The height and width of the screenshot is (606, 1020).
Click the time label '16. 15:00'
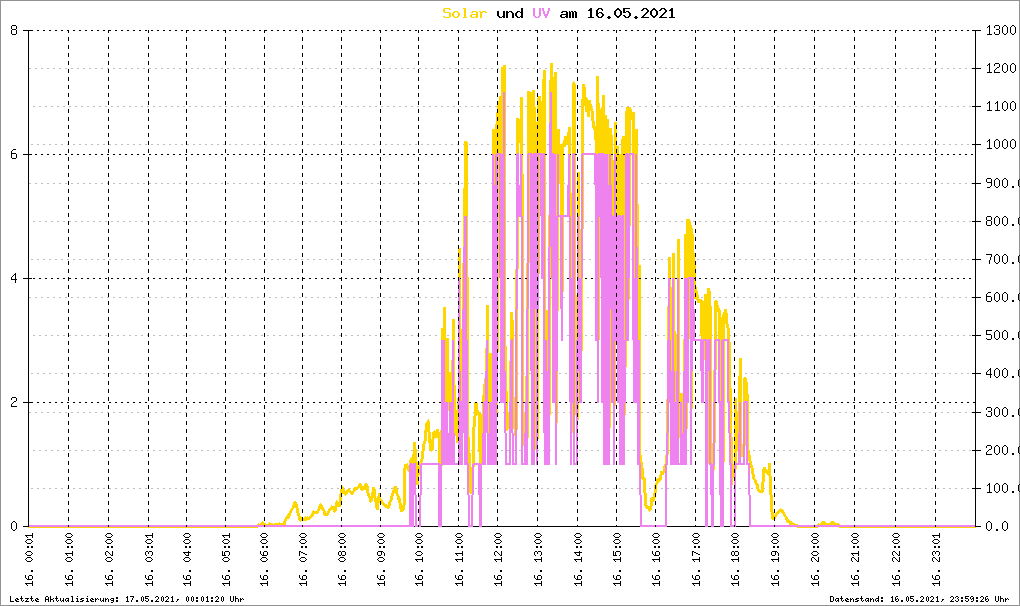point(617,560)
